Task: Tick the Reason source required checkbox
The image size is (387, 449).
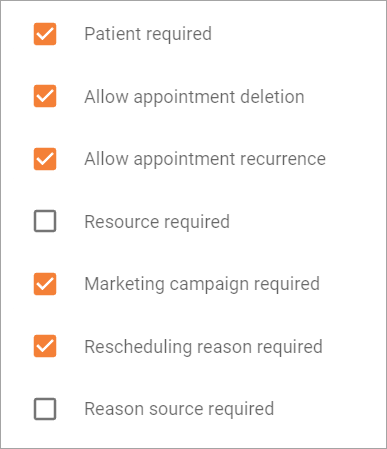Action: [x=45, y=409]
